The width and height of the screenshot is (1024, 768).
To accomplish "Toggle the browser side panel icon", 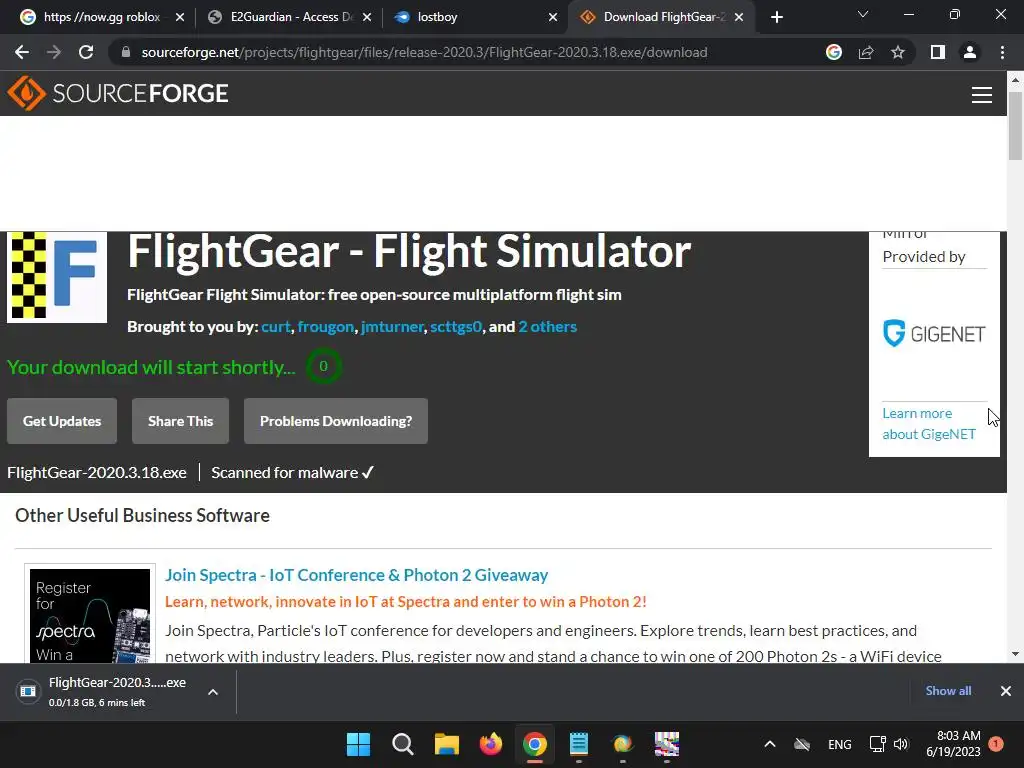I will tap(938, 52).
